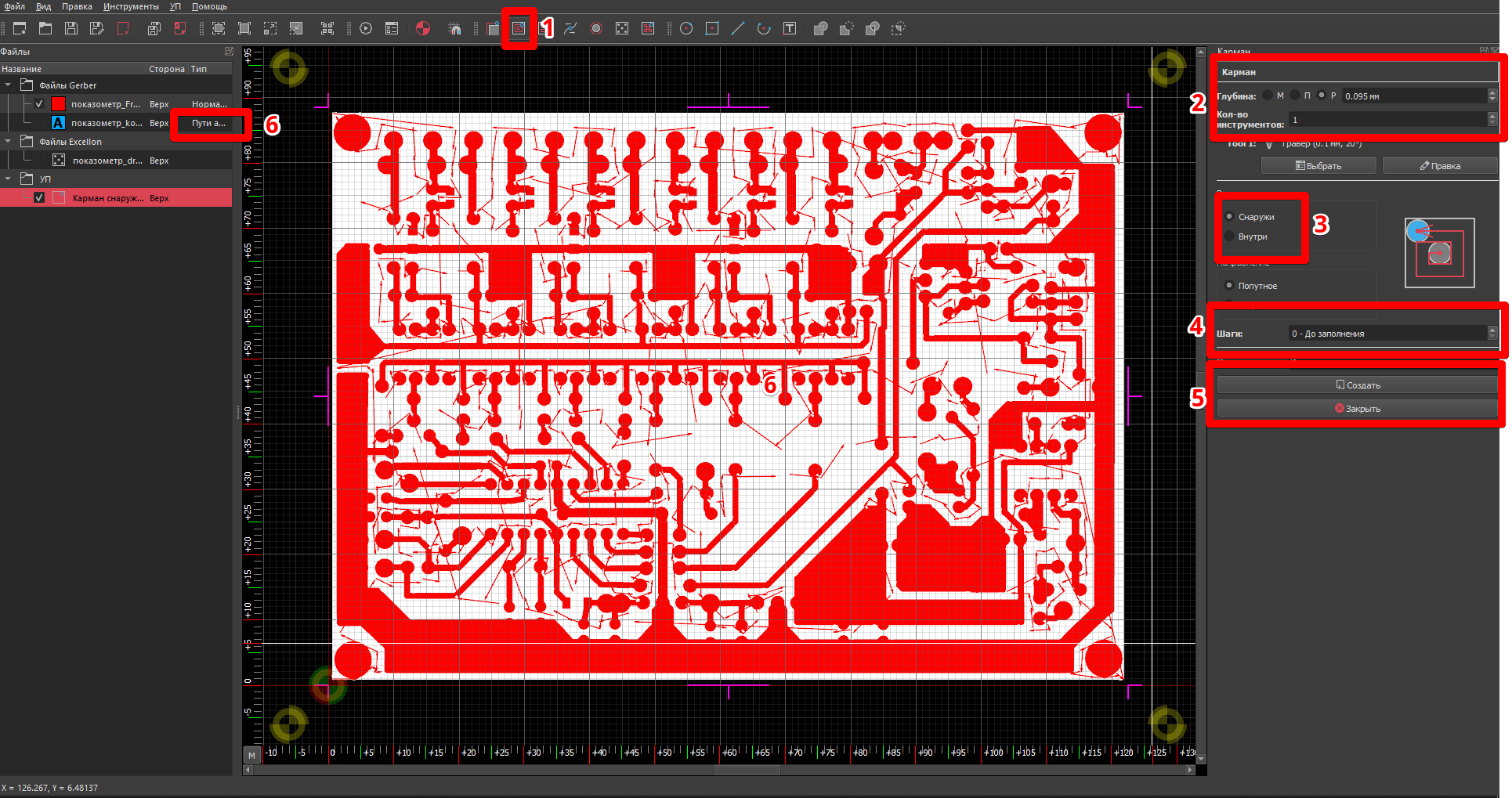1512x798 pixels.
Task: Collapse the Файлы Excellon tree group
Action: click(x=8, y=141)
